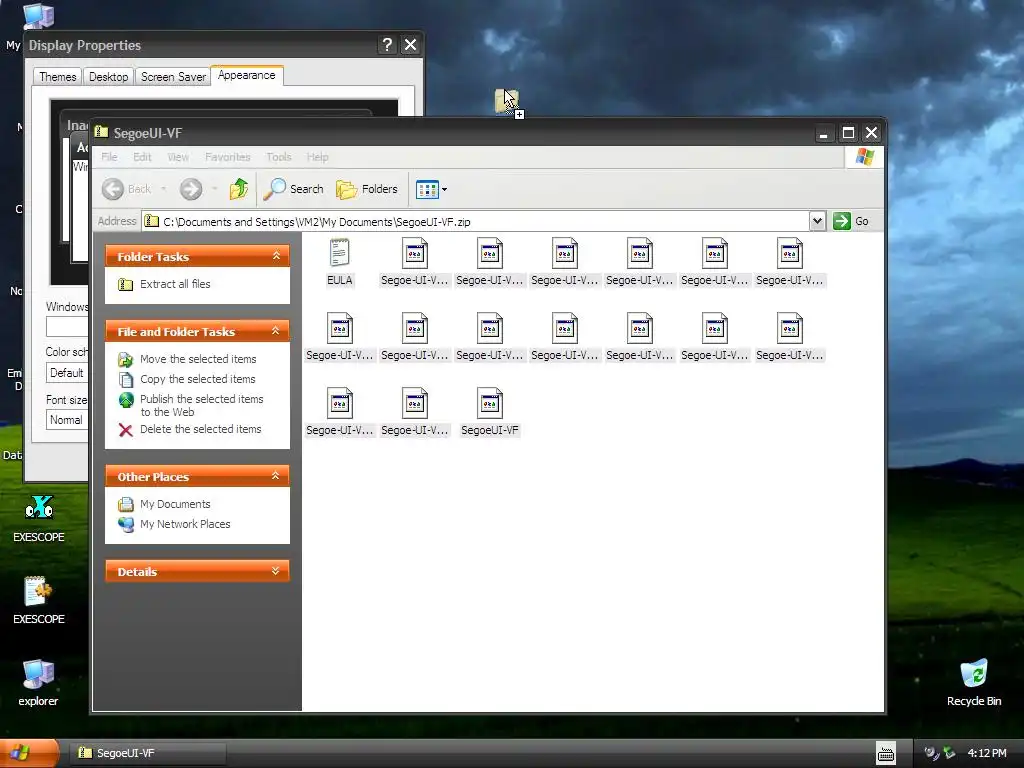
Task: Open the Favorites menu
Action: [x=227, y=157]
